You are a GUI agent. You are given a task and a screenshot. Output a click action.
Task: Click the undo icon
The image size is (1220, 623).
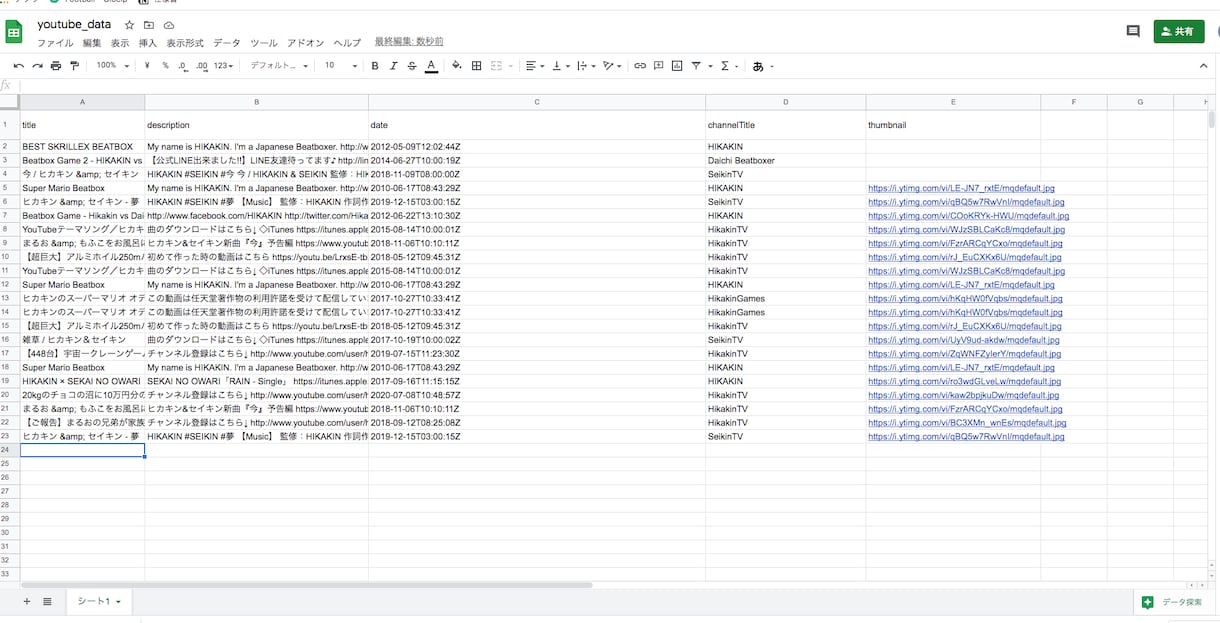tap(18, 66)
